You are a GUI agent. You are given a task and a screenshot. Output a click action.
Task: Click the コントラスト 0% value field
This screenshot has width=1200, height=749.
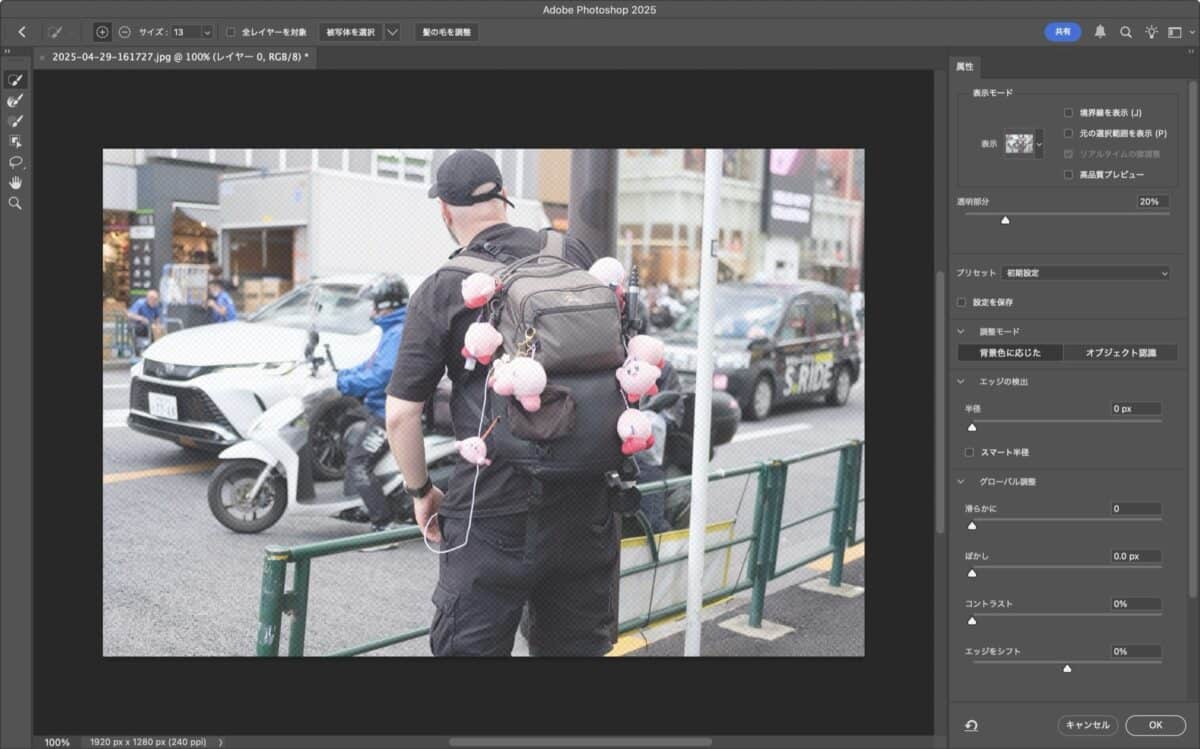[x=1136, y=604]
